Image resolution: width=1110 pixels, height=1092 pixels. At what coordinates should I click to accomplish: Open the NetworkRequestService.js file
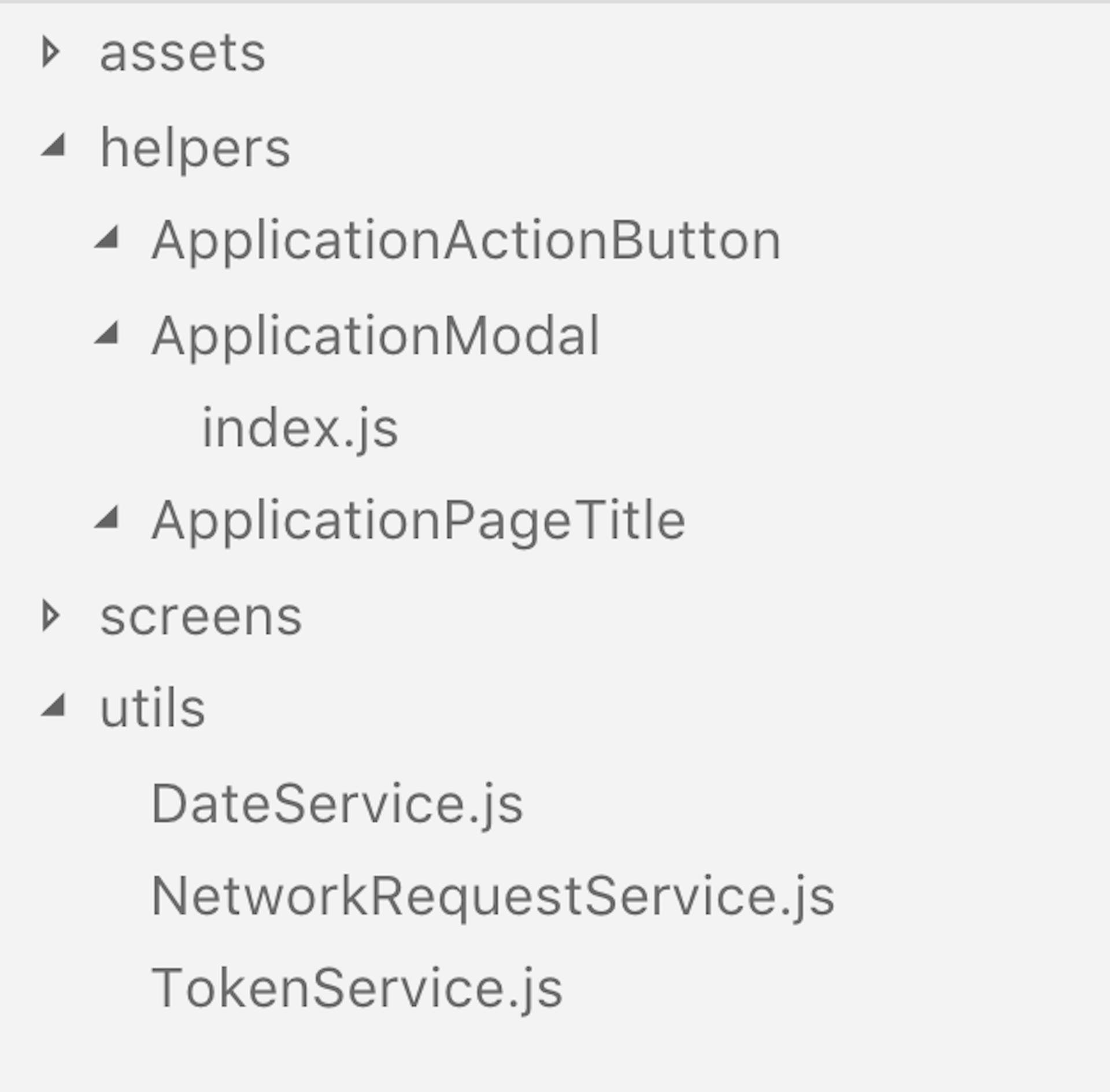[x=493, y=896]
